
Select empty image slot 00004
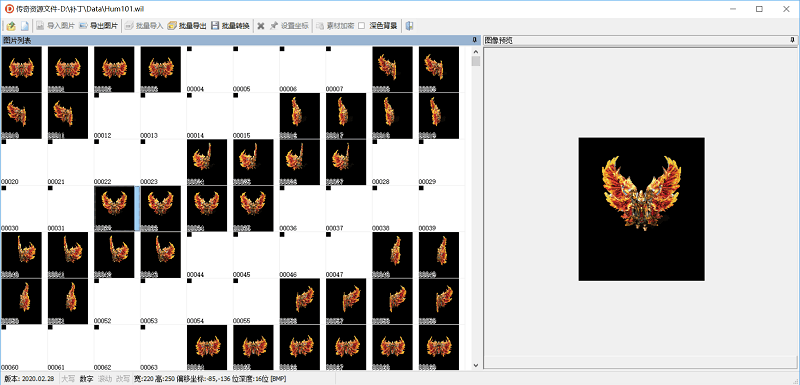click(209, 69)
